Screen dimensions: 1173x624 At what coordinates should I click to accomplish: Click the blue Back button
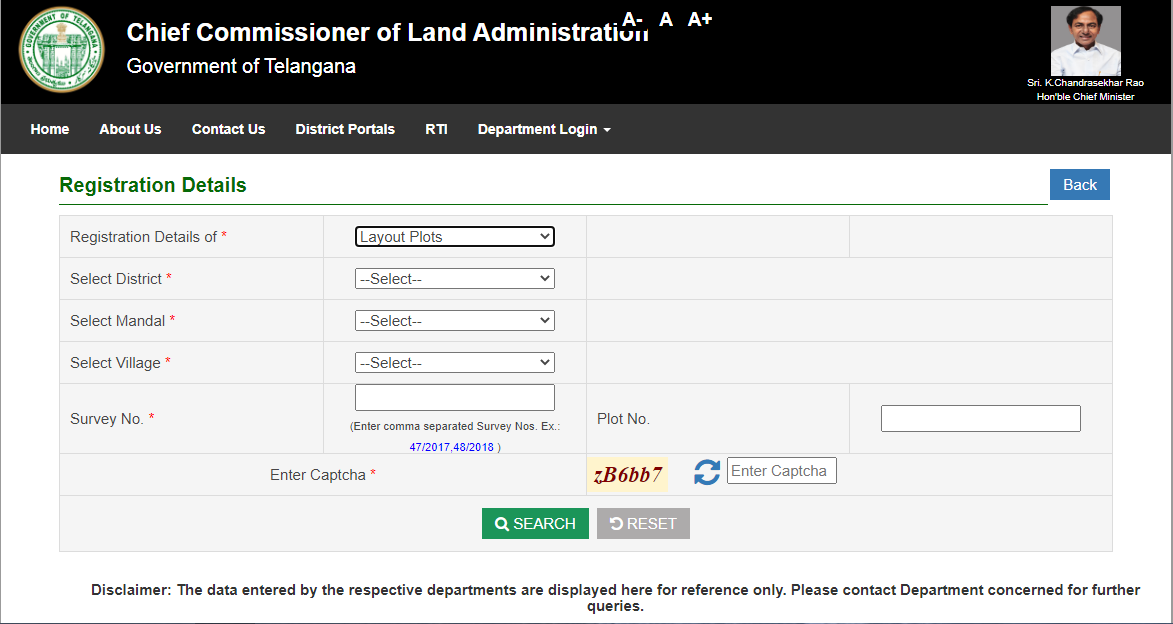pos(1079,185)
